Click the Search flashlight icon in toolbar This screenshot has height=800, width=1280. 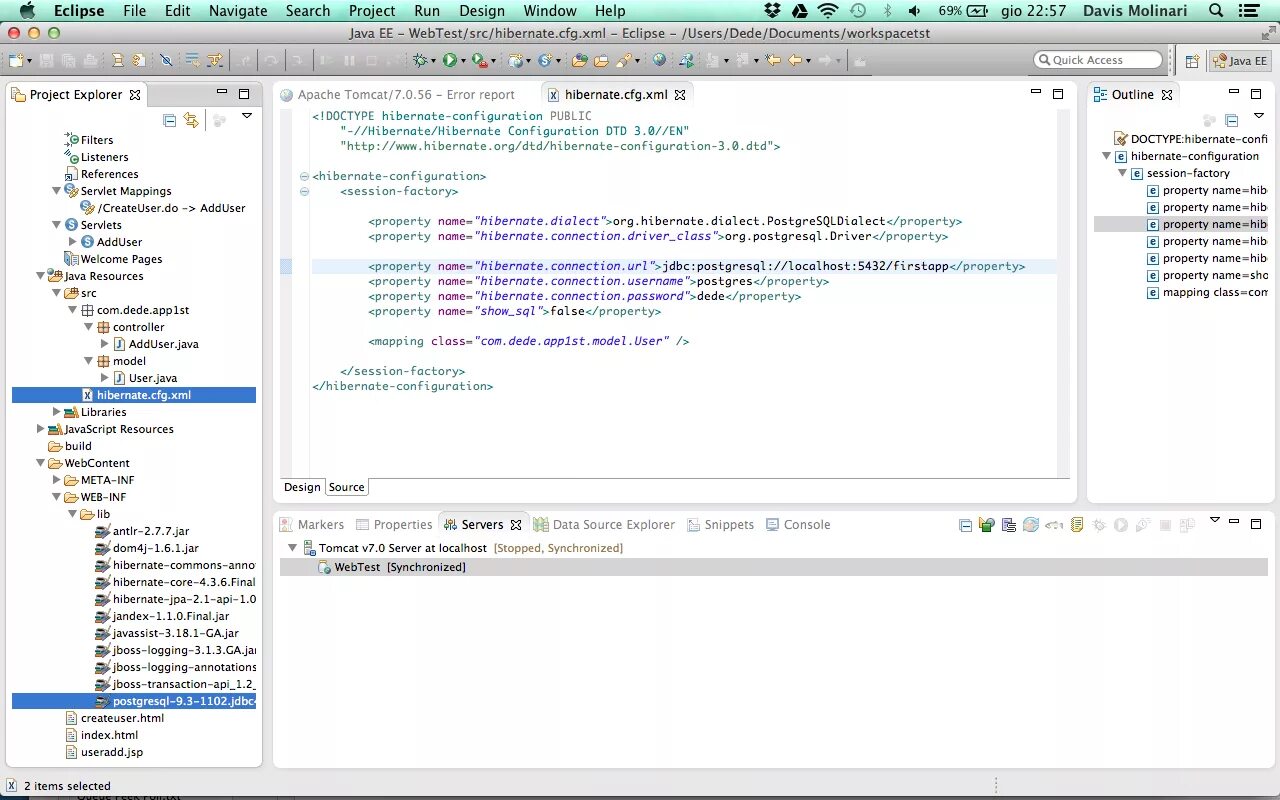tap(625, 61)
